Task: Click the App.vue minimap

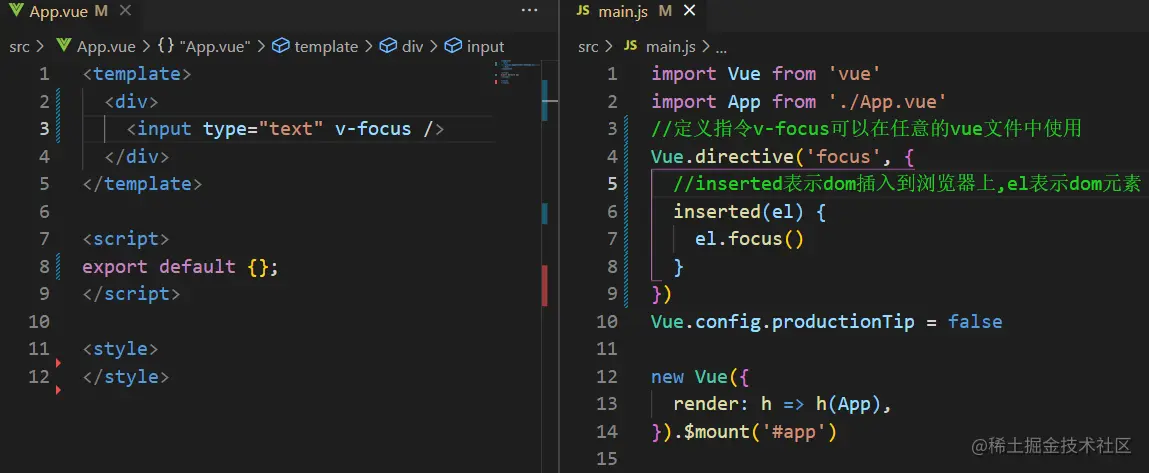Action: point(518,73)
